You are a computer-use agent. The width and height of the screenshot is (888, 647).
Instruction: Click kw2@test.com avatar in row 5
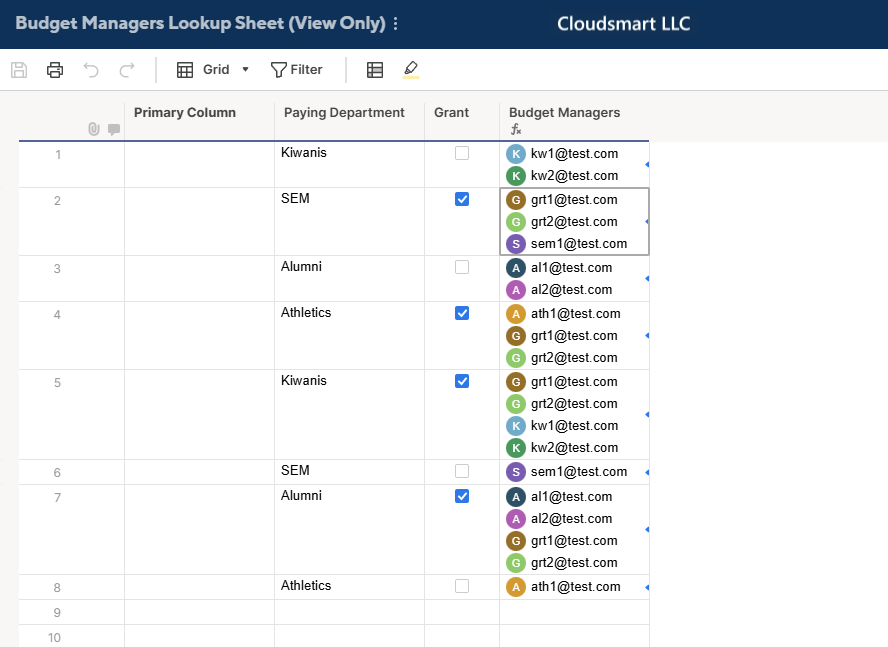tap(516, 448)
